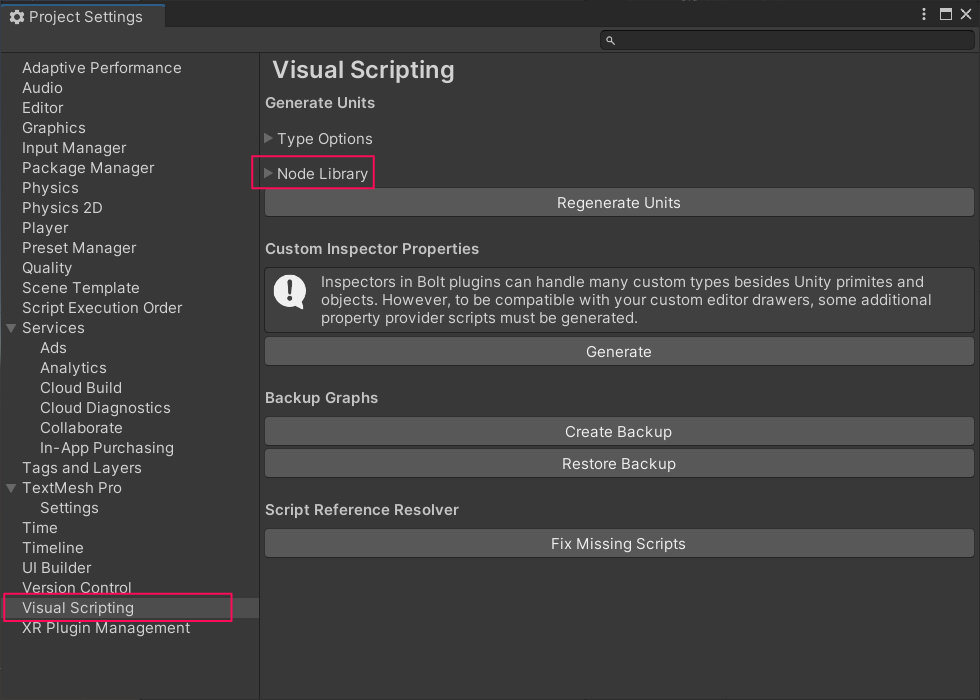Expand the Node Library foldout
Viewport: 980px width, 700px height.
269,174
